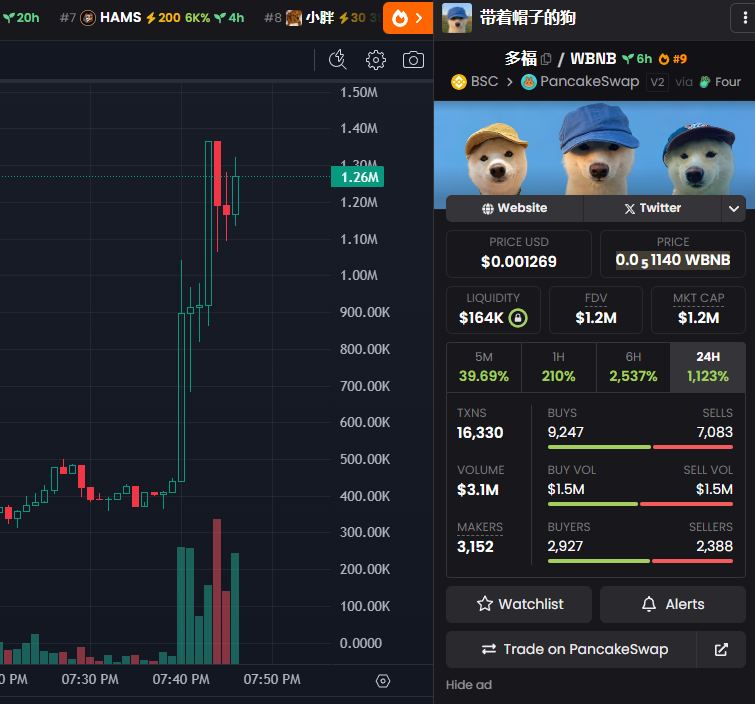Click the BUYERS 2,927 count

(x=565, y=546)
